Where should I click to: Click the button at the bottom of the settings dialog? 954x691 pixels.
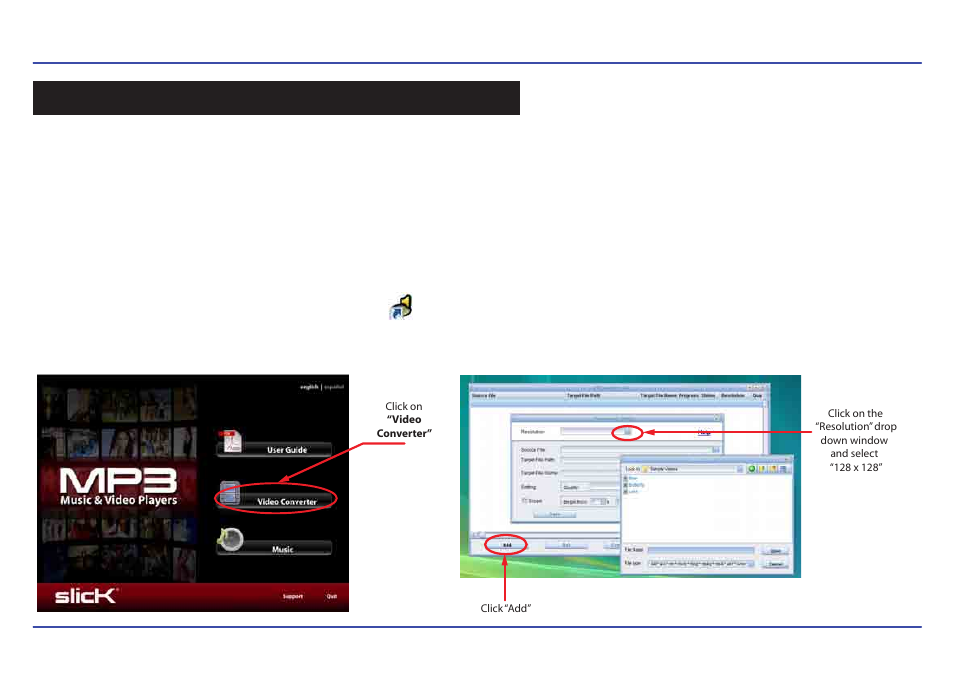554,514
